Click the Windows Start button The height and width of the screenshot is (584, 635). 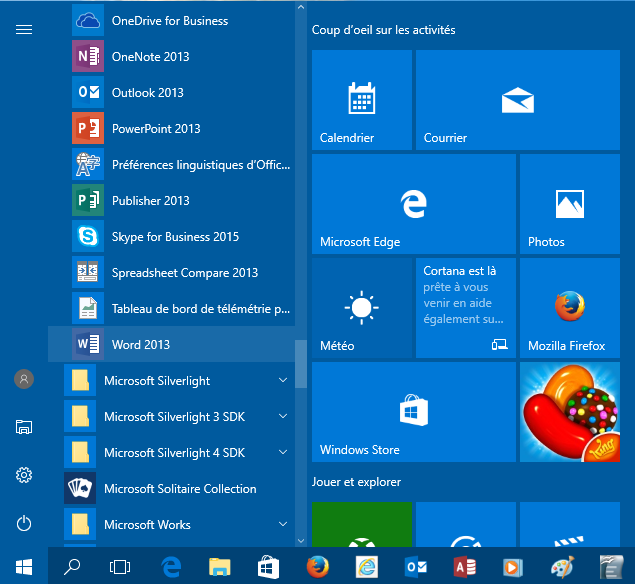(24, 567)
